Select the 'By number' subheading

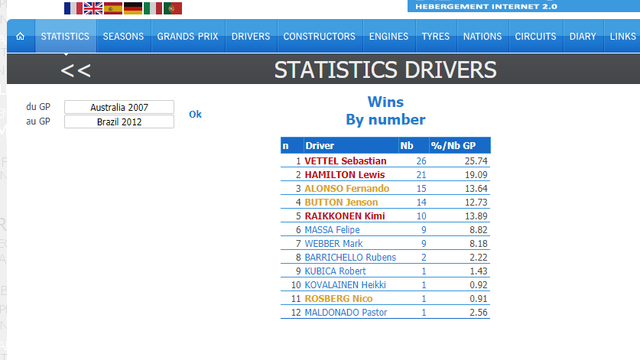tap(385, 120)
